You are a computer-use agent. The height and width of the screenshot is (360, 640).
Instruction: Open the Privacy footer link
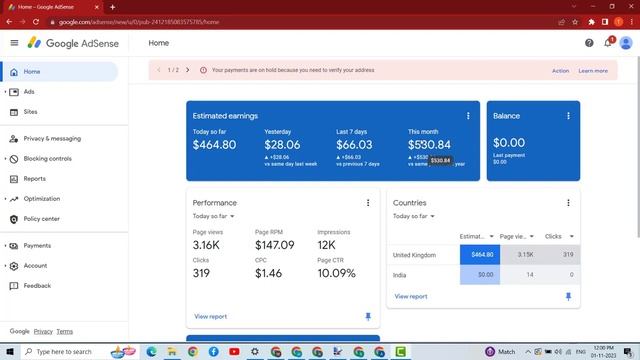(43, 331)
